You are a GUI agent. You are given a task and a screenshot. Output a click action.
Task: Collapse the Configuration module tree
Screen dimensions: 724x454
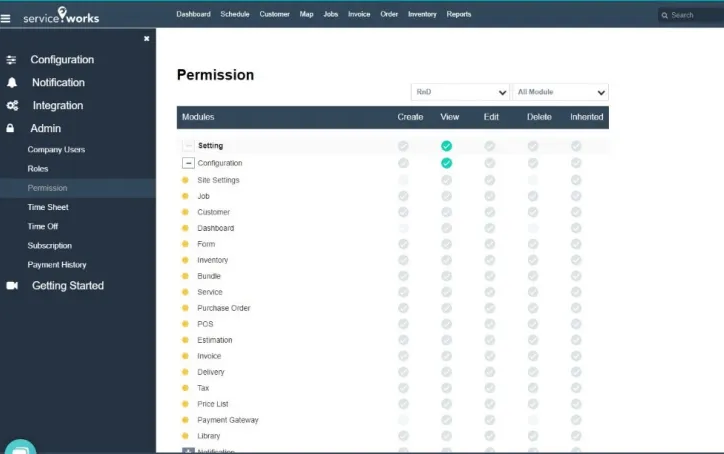187,163
